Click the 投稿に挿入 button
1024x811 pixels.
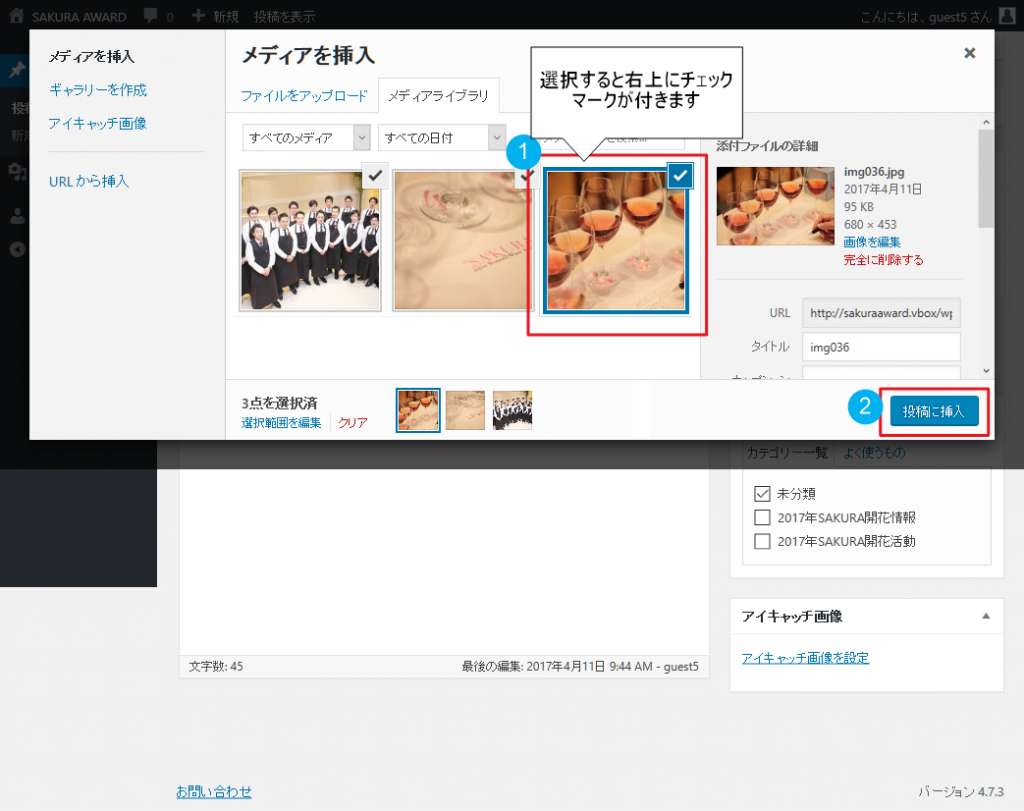(934, 411)
